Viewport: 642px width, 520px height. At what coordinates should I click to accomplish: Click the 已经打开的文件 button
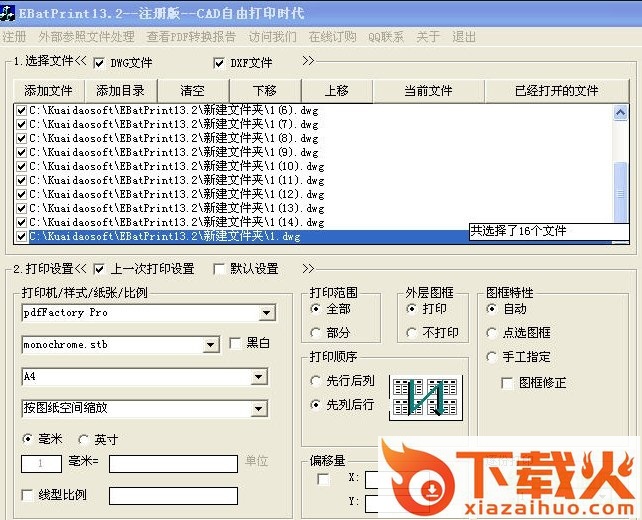[x=557, y=90]
